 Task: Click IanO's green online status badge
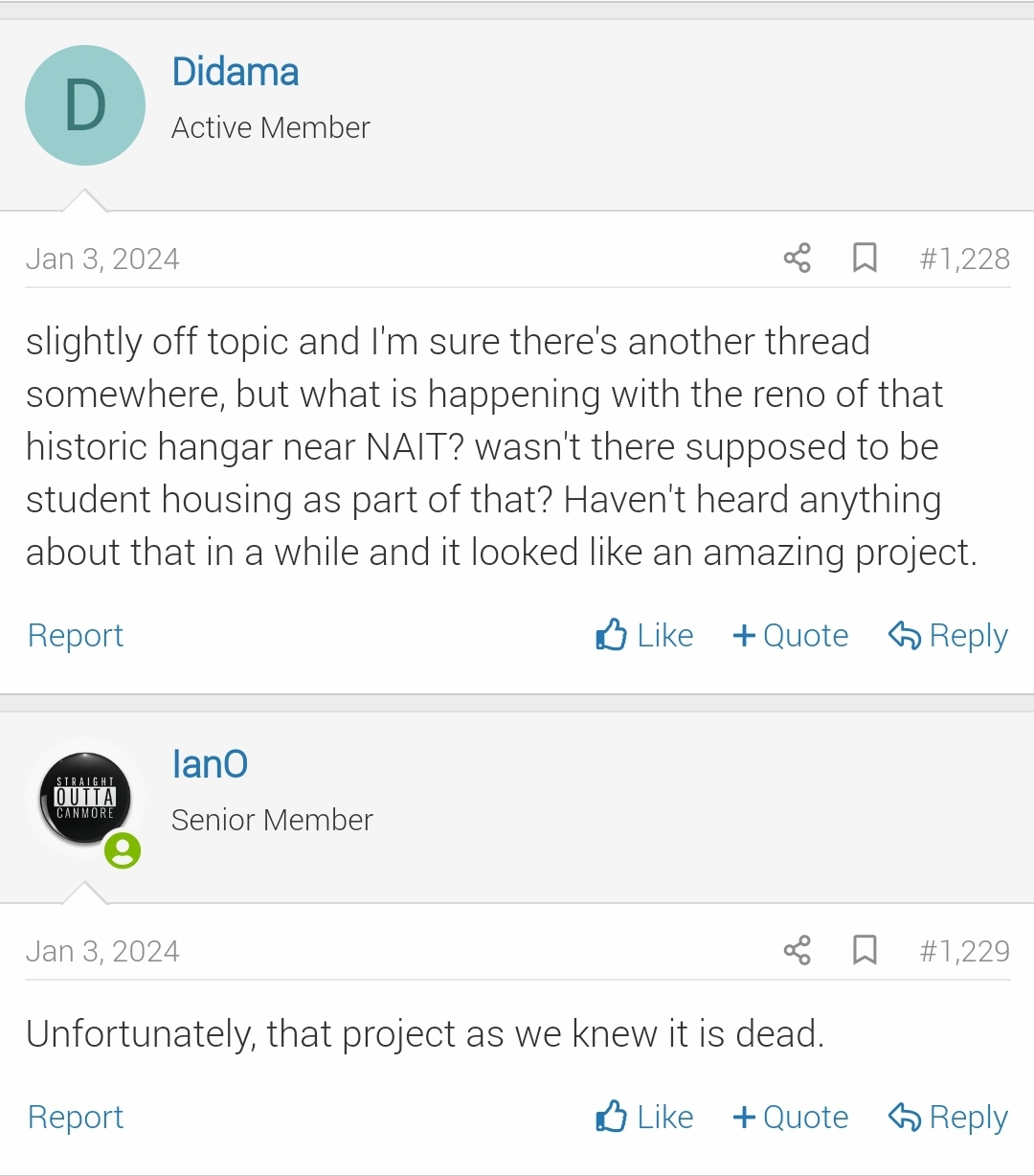coord(123,850)
